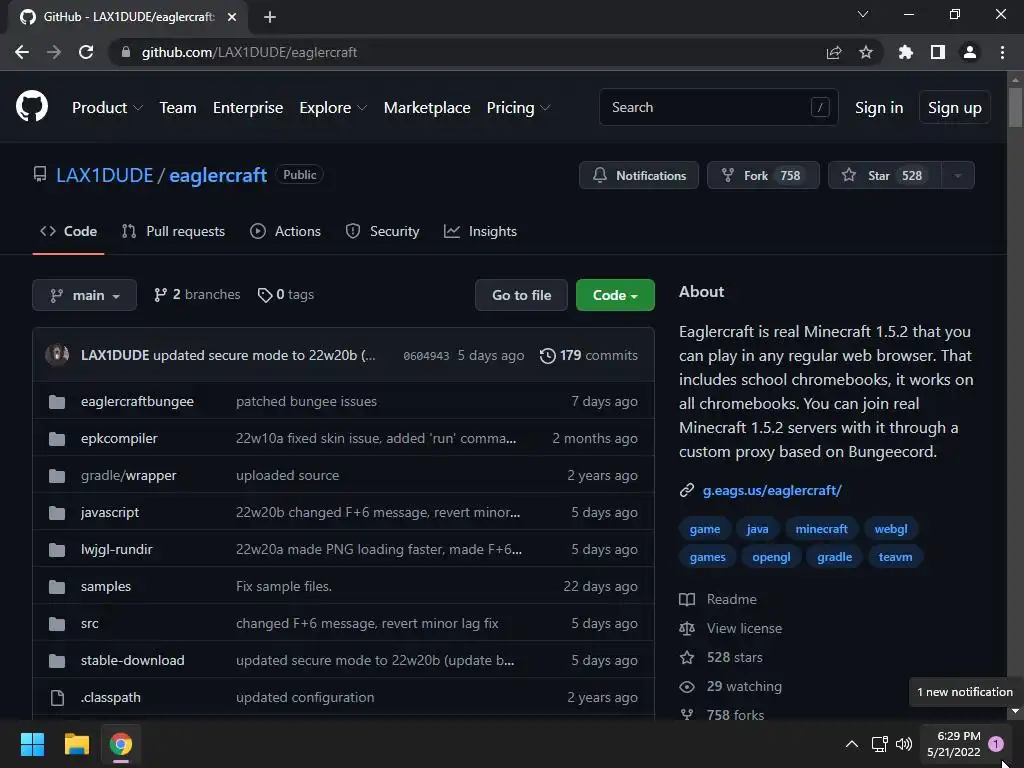Switch to the Insights tab
1024x768 pixels.
480,231
